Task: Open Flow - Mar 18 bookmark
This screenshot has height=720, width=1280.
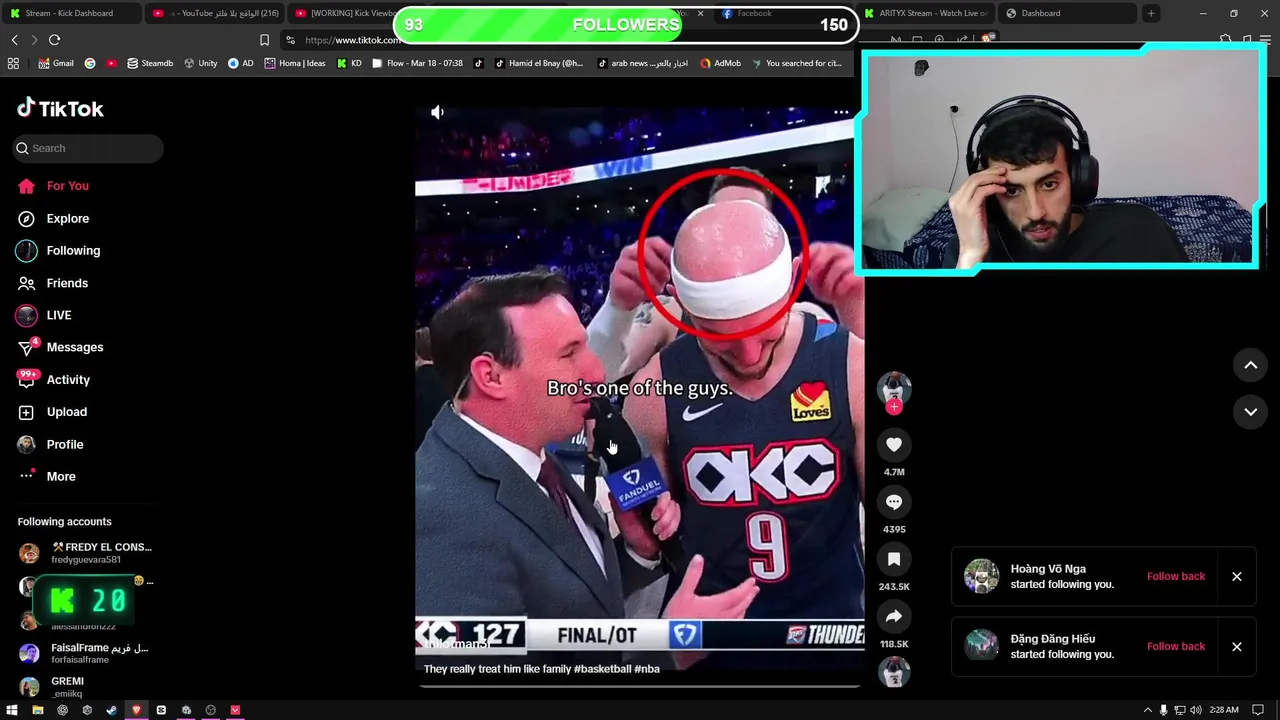Action: 417,63
